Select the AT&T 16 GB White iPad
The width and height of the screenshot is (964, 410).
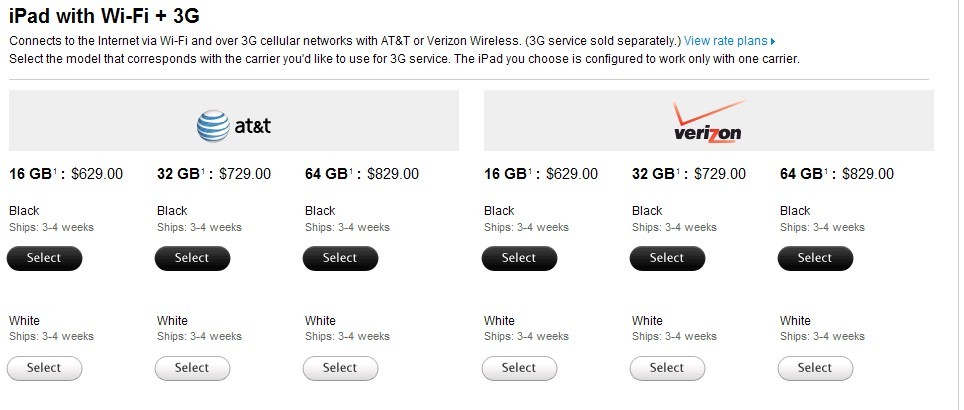point(44,368)
